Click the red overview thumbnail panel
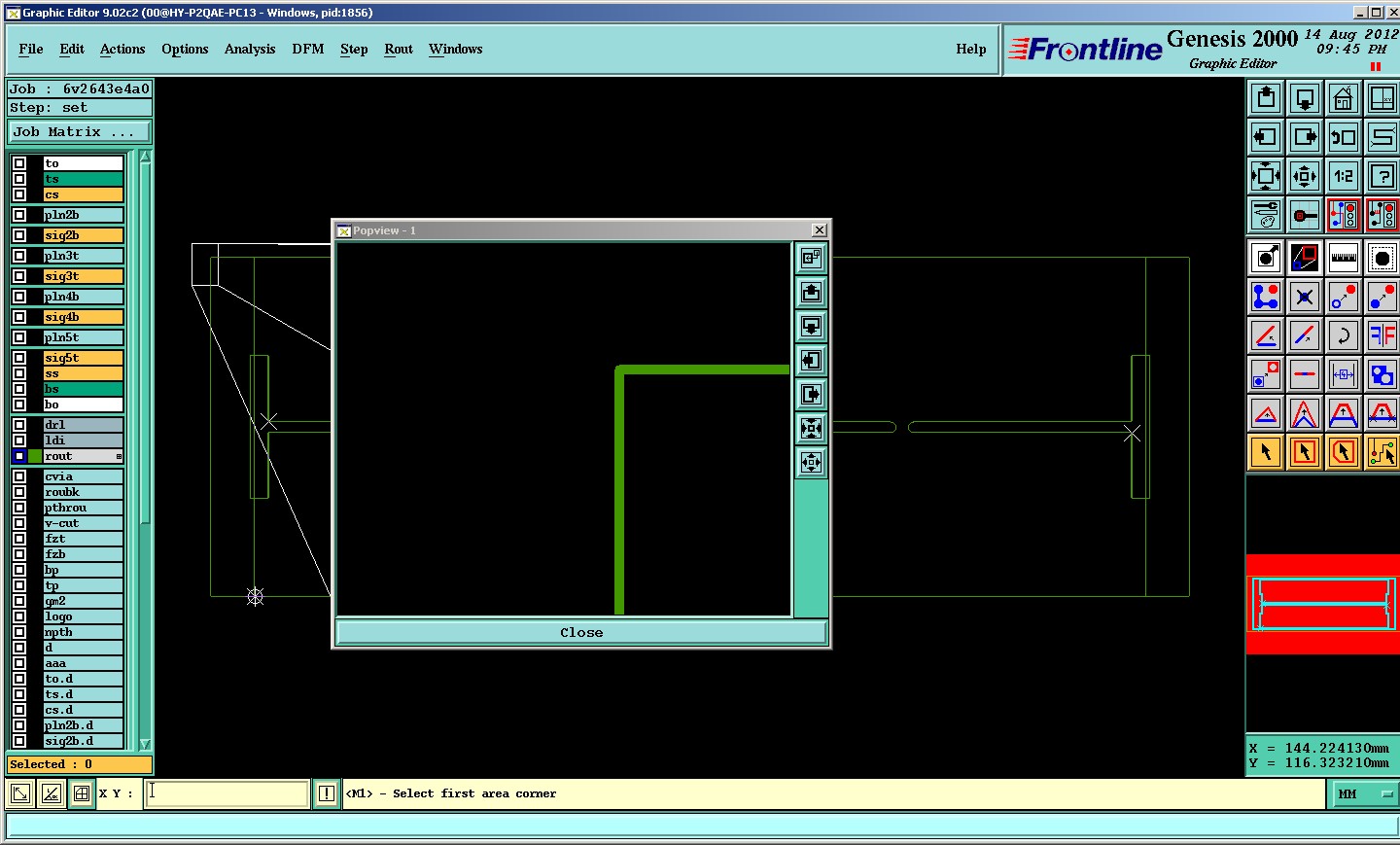The width and height of the screenshot is (1400, 845). [x=1322, y=604]
